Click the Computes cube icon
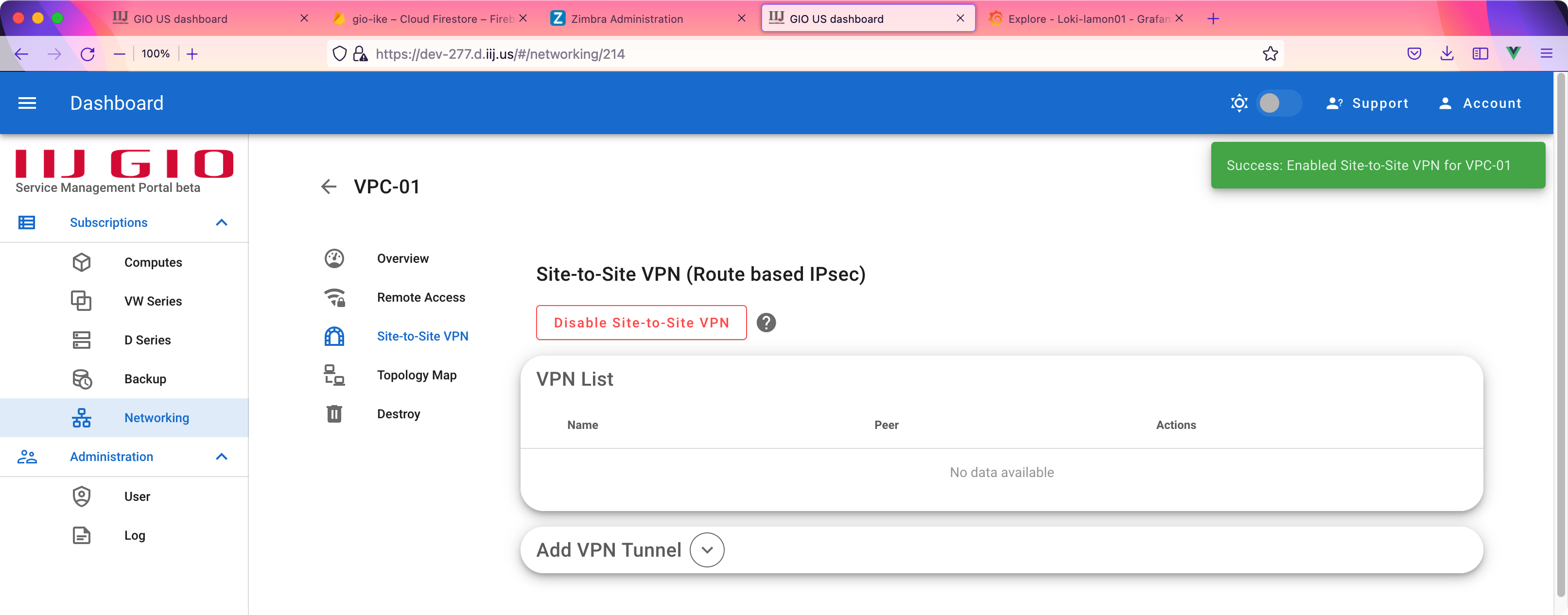1568x615 pixels. 82,262
